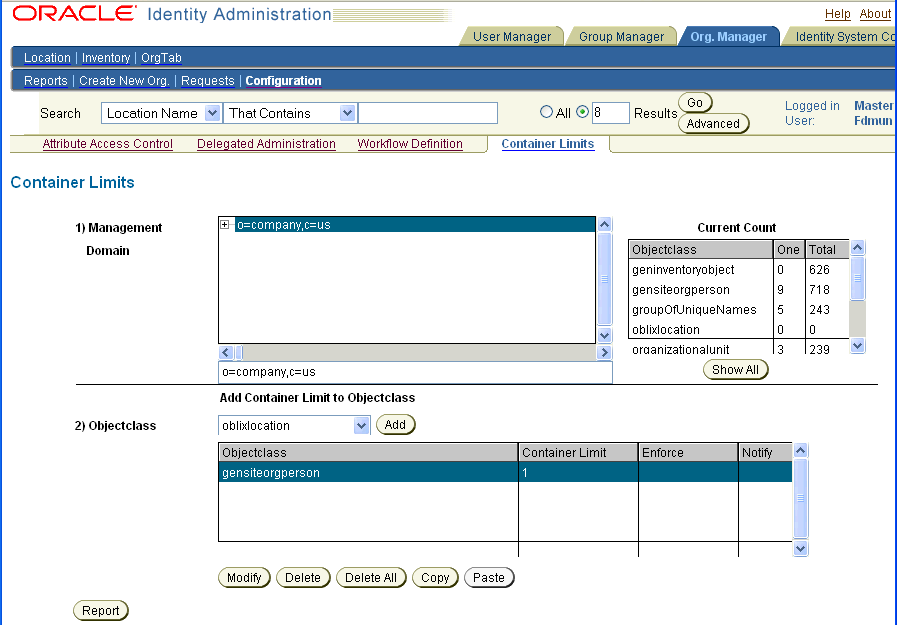897x625 pixels.
Task: Click Current Count table scroll down arrow
Action: pos(857,345)
